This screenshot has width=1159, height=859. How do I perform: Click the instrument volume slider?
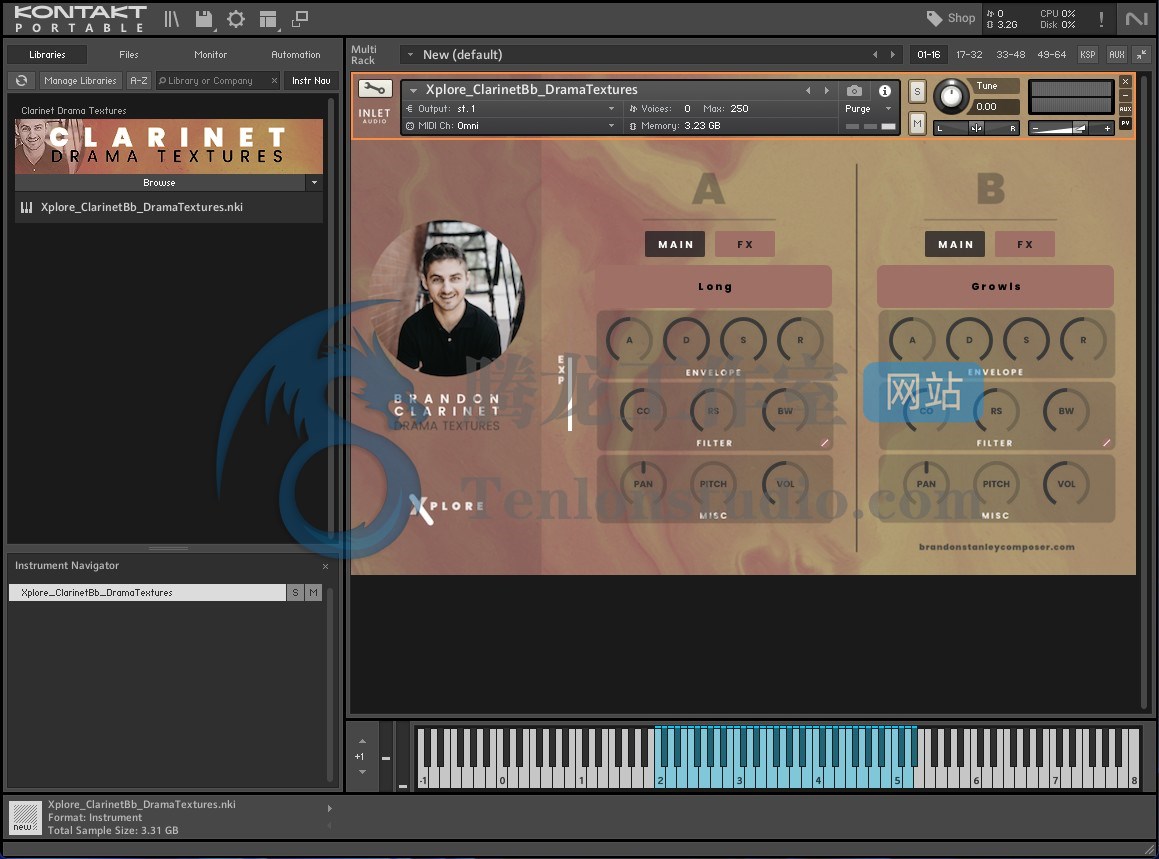(x=1071, y=129)
